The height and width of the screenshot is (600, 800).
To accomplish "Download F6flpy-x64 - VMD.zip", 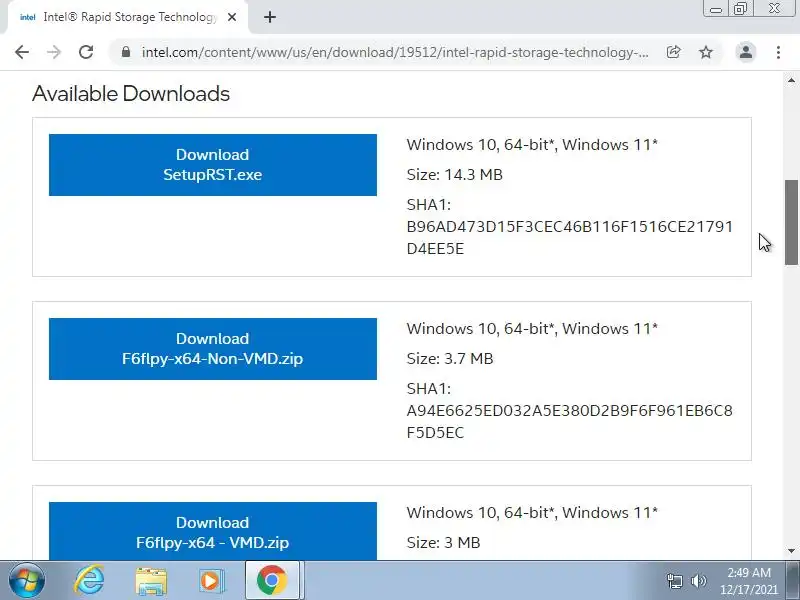I will [213, 531].
